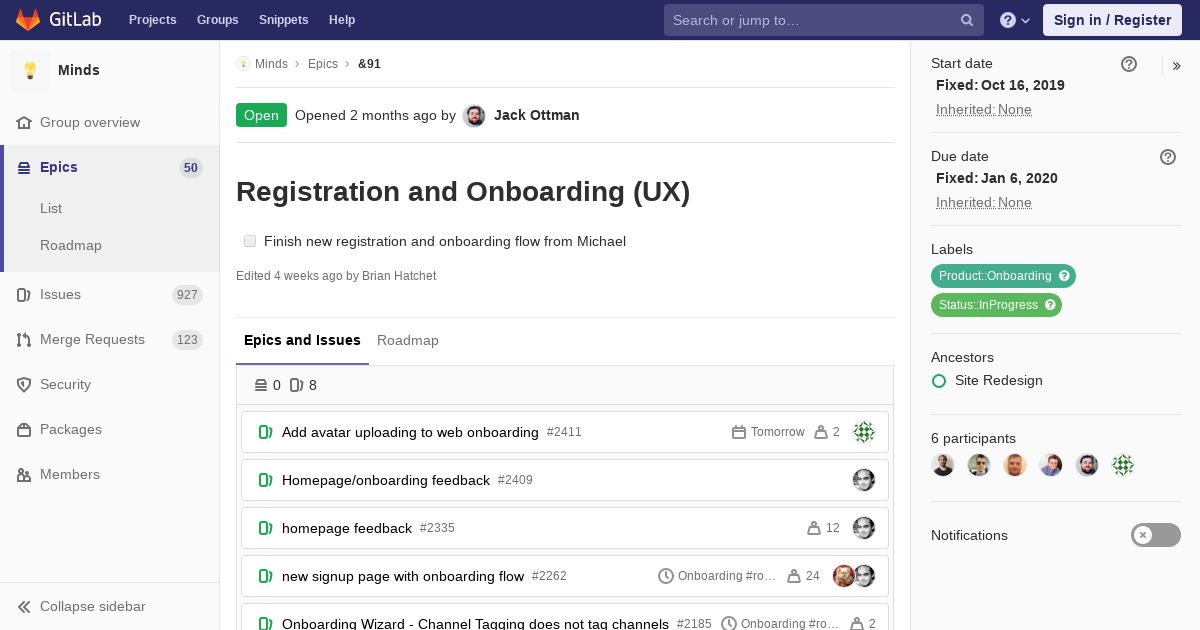Click the Start date help icon
1200x630 pixels.
[1129, 64]
